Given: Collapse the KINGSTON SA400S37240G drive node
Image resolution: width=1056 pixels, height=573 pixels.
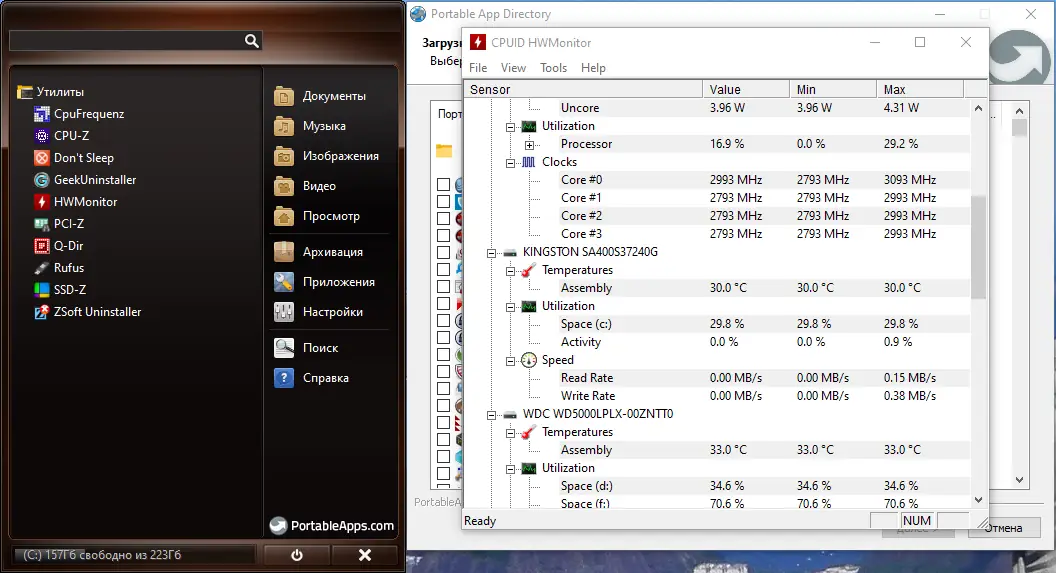Looking at the screenshot, I should 492,252.
